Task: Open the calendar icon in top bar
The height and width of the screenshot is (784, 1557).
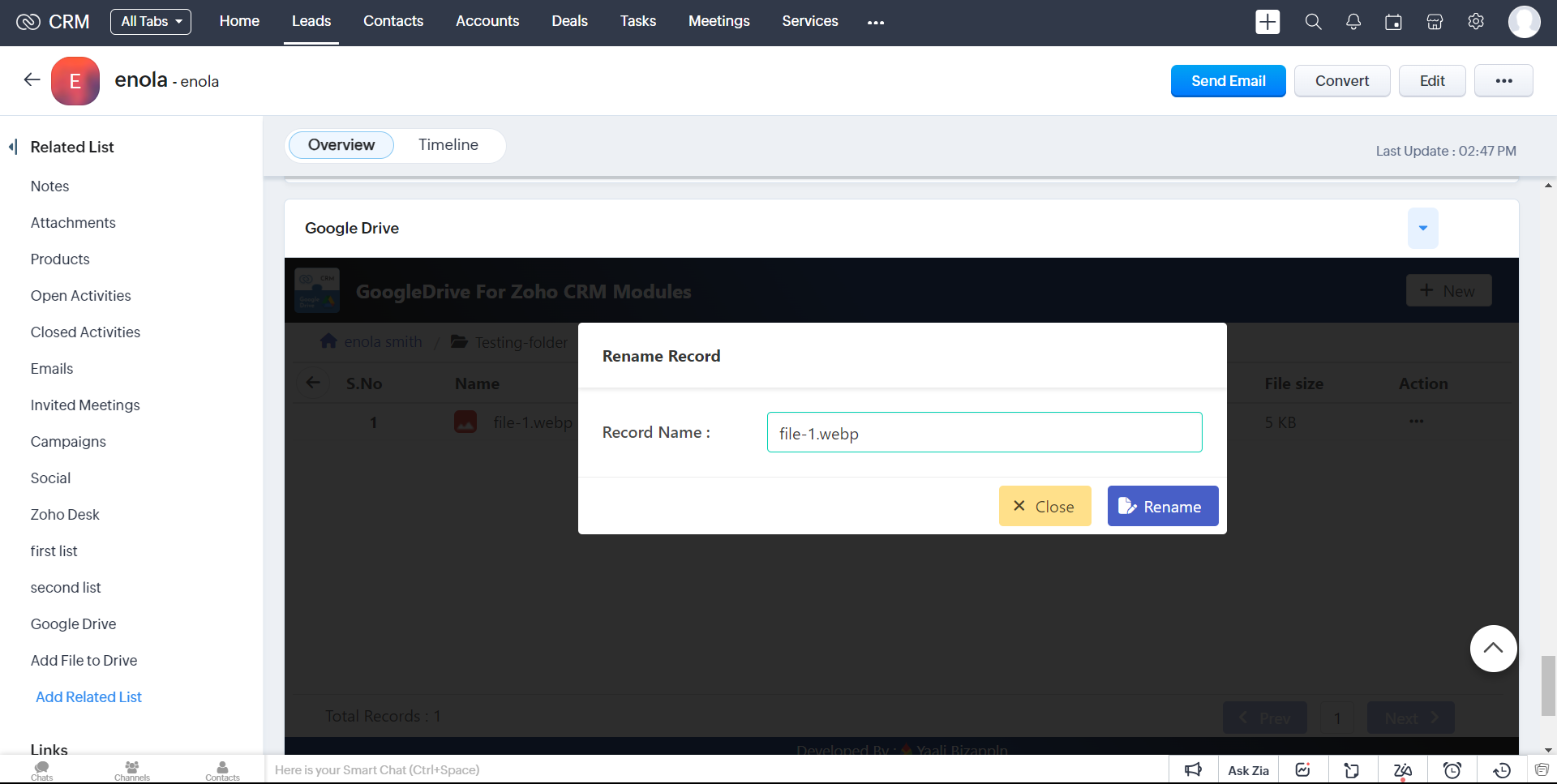Action: pos(1393,22)
